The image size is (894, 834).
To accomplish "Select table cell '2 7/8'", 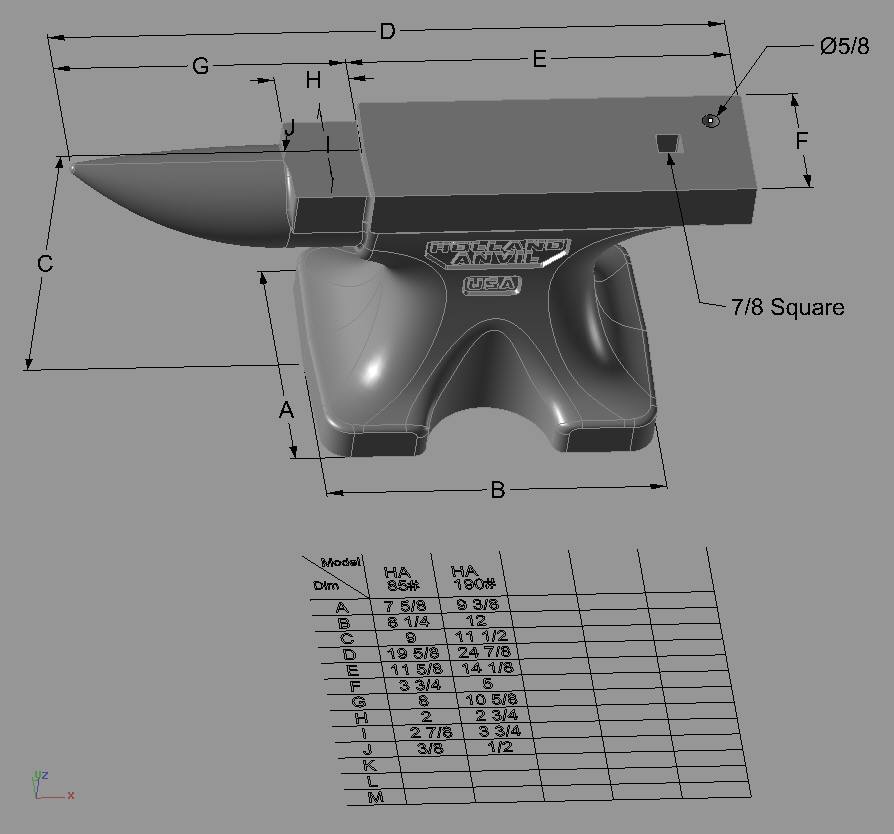I will [x=431, y=732].
